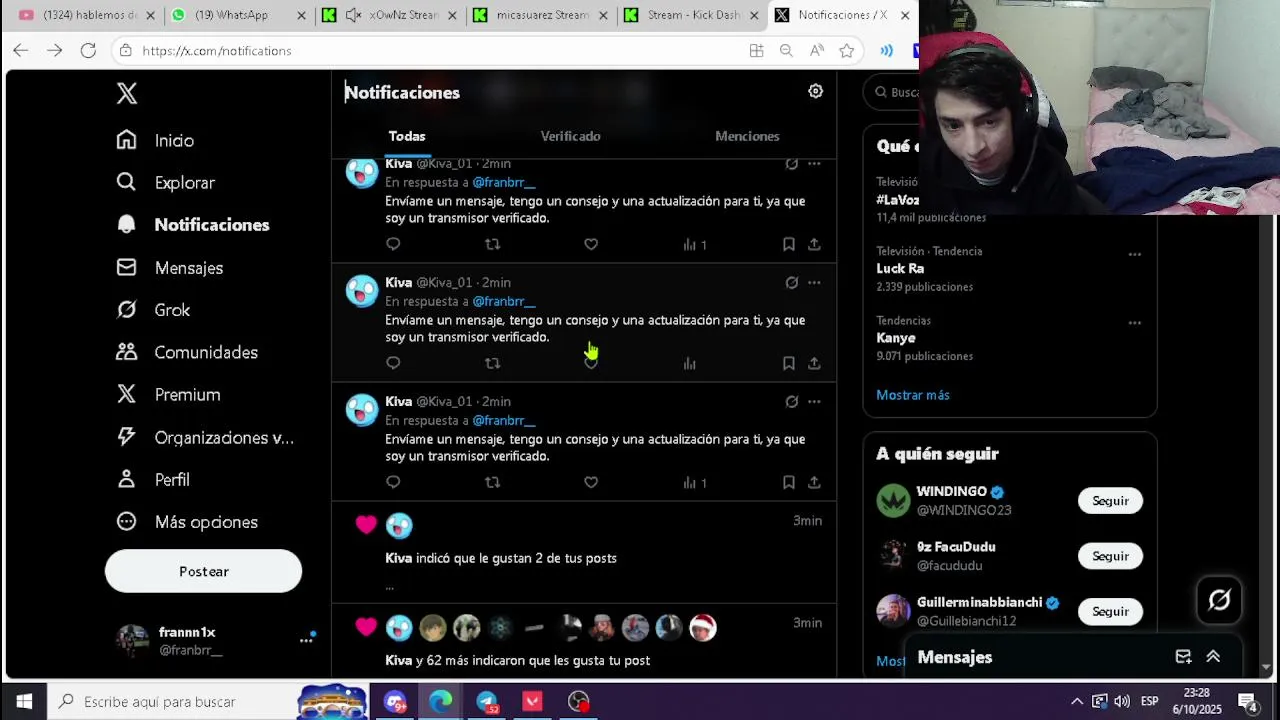Image resolution: width=1280 pixels, height=720 pixels.
Task: Switch to the YouTube hablemos tab
Action: [86, 15]
